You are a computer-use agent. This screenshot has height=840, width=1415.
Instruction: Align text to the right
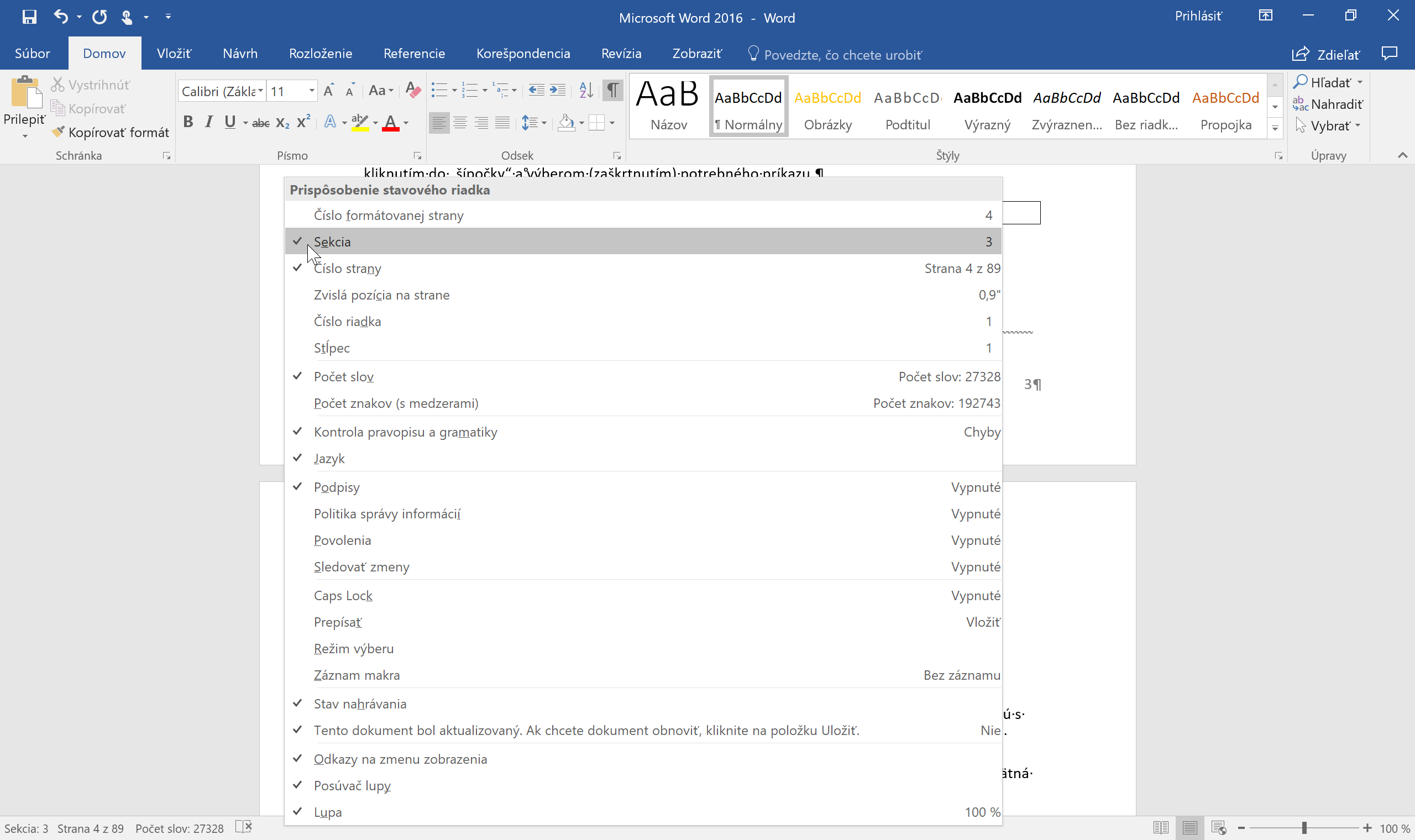tap(481, 122)
